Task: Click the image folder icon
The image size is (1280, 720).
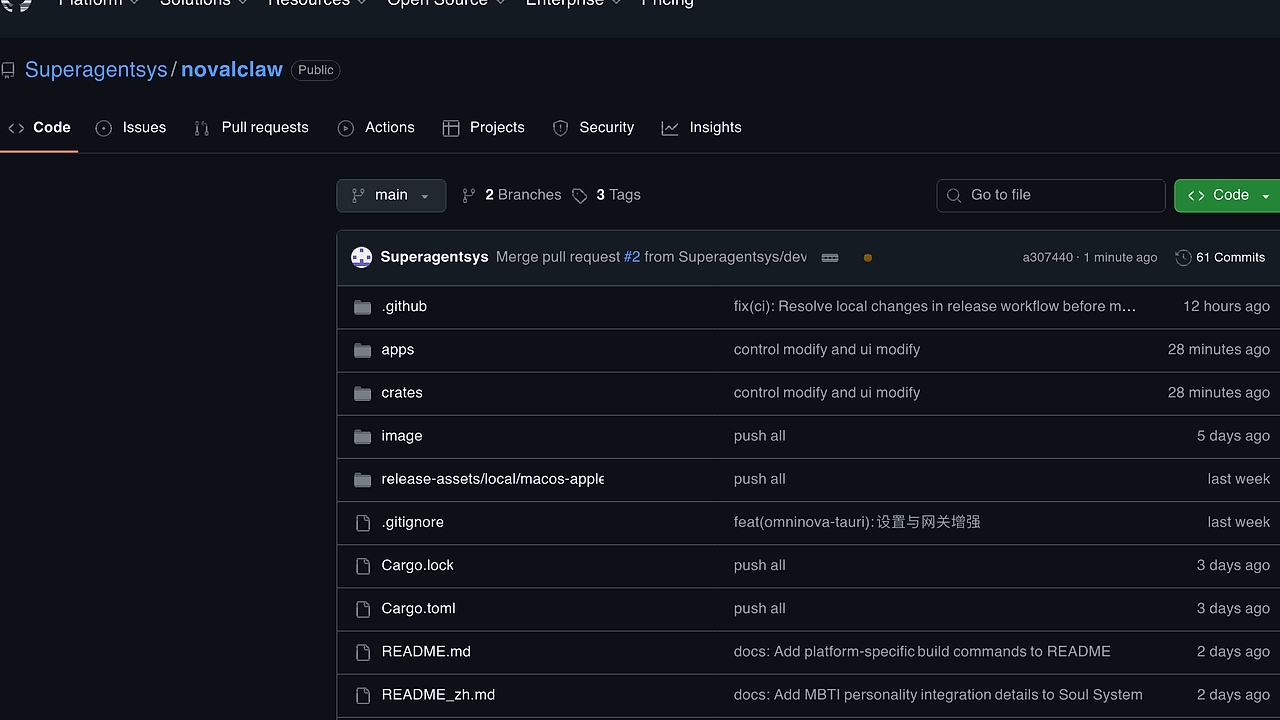Action: coord(363,436)
